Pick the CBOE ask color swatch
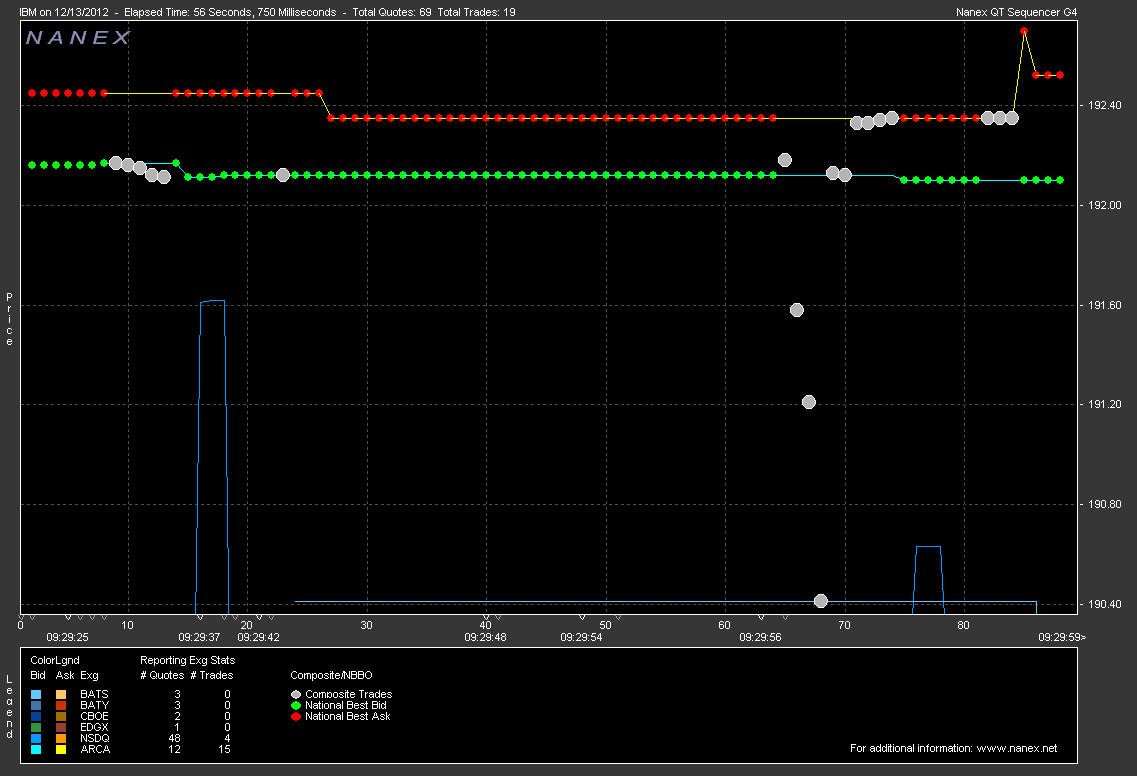Screen dimensions: 1137x776 (61, 717)
